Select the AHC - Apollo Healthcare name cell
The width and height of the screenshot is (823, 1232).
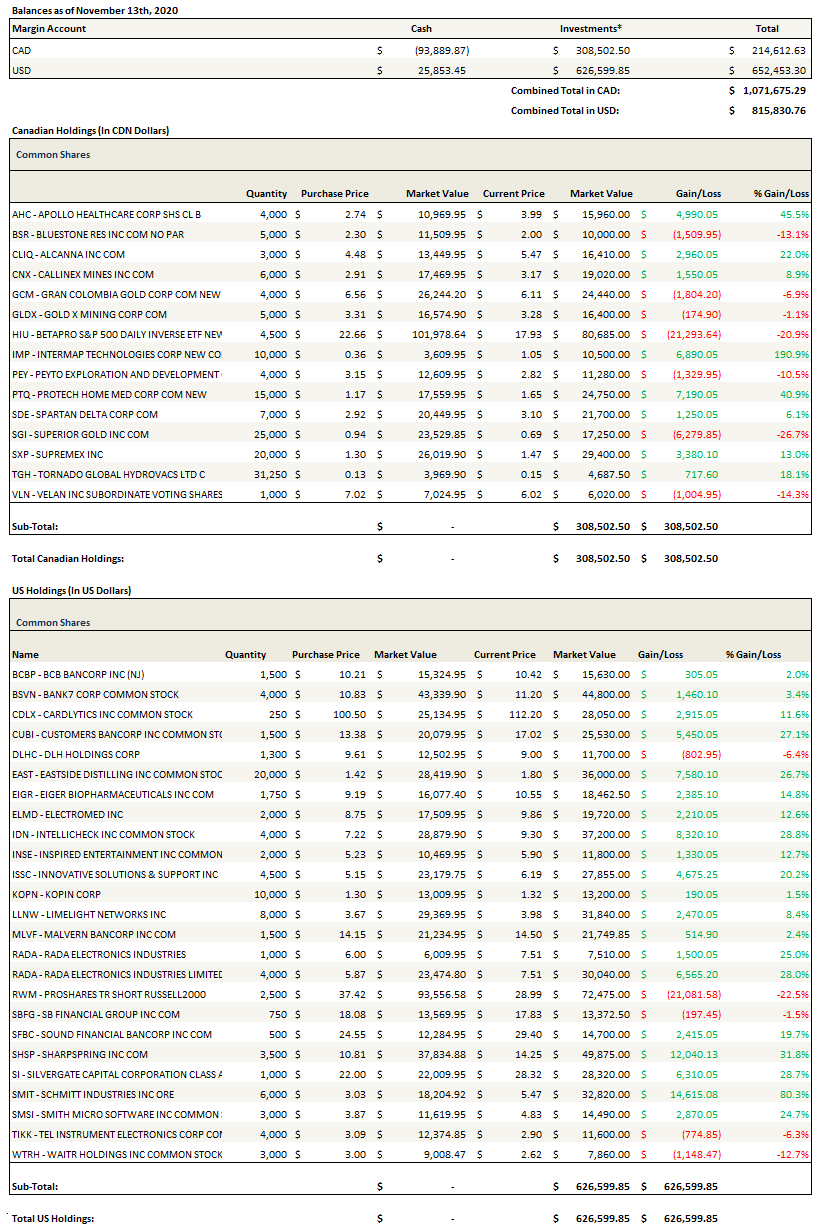106,214
